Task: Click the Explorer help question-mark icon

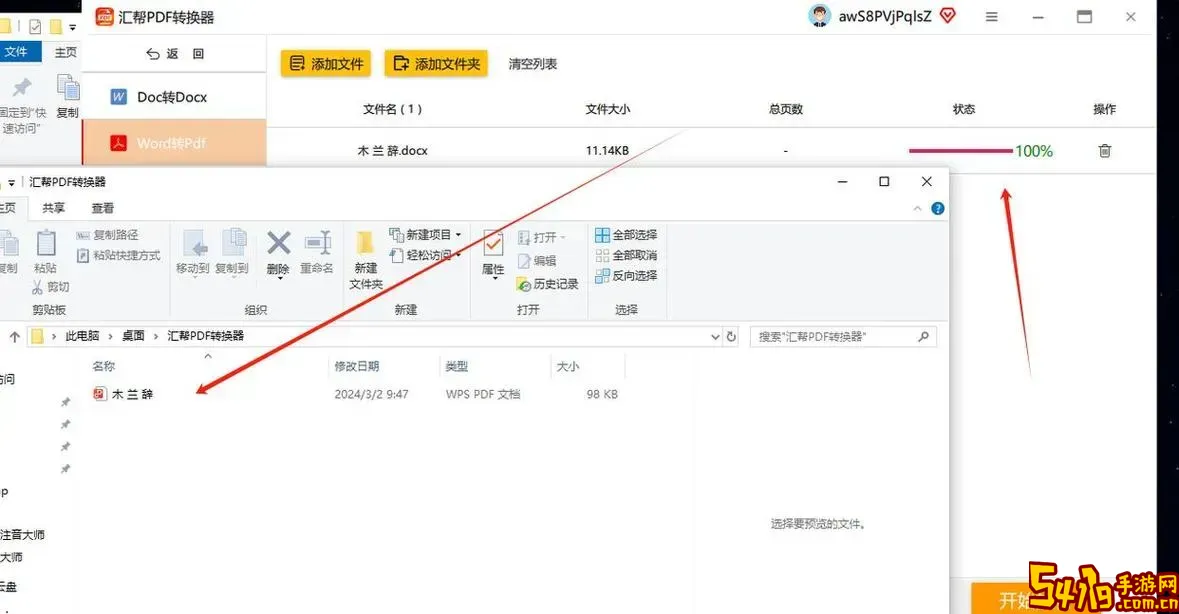Action: pos(938,208)
